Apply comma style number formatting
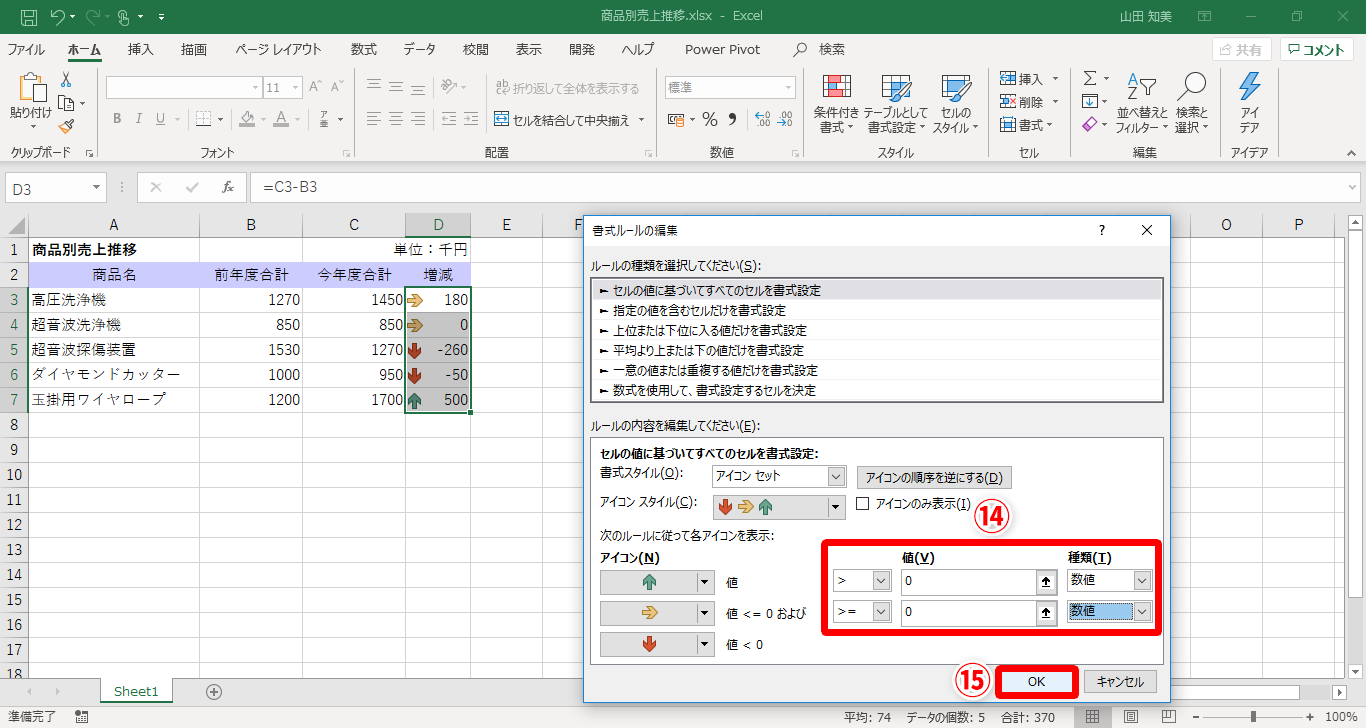Screen dimensions: 1366x728 tap(732, 120)
